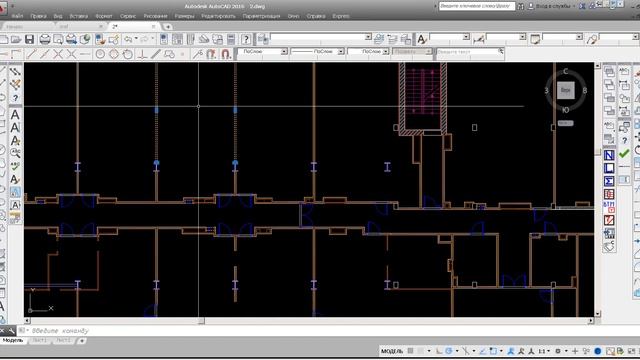640x360 pixels.
Task: Toggle МОДЕЛЬ space button in status bar
Action: point(391,351)
